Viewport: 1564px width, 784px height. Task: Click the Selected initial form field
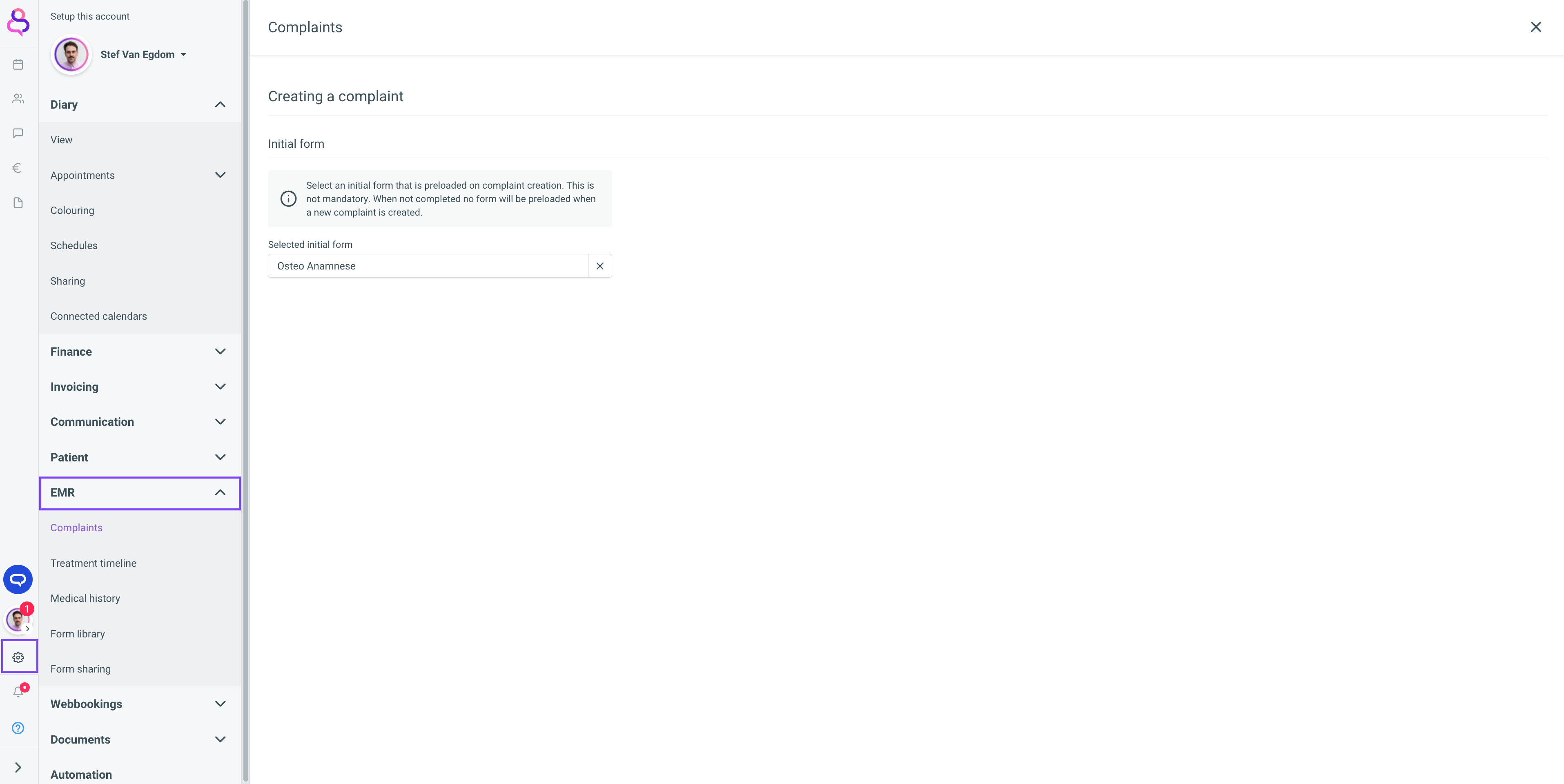click(428, 266)
